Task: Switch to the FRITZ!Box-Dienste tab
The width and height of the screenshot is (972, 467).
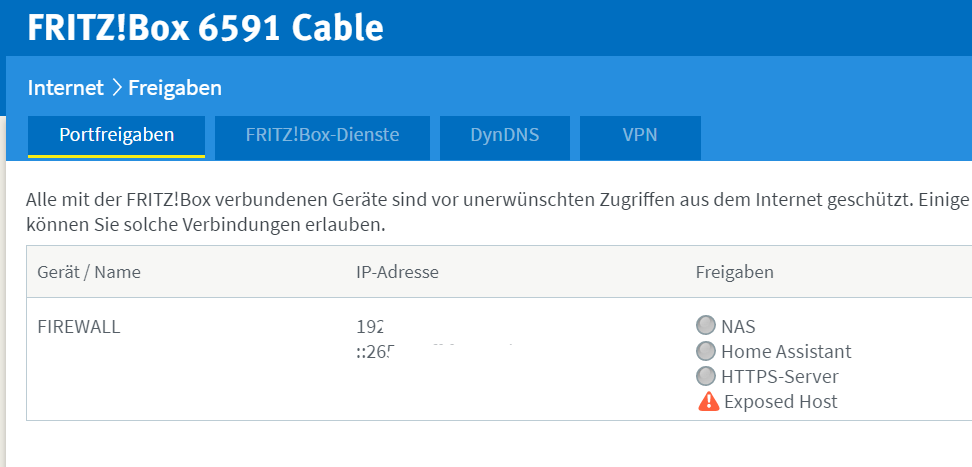Action: (322, 135)
